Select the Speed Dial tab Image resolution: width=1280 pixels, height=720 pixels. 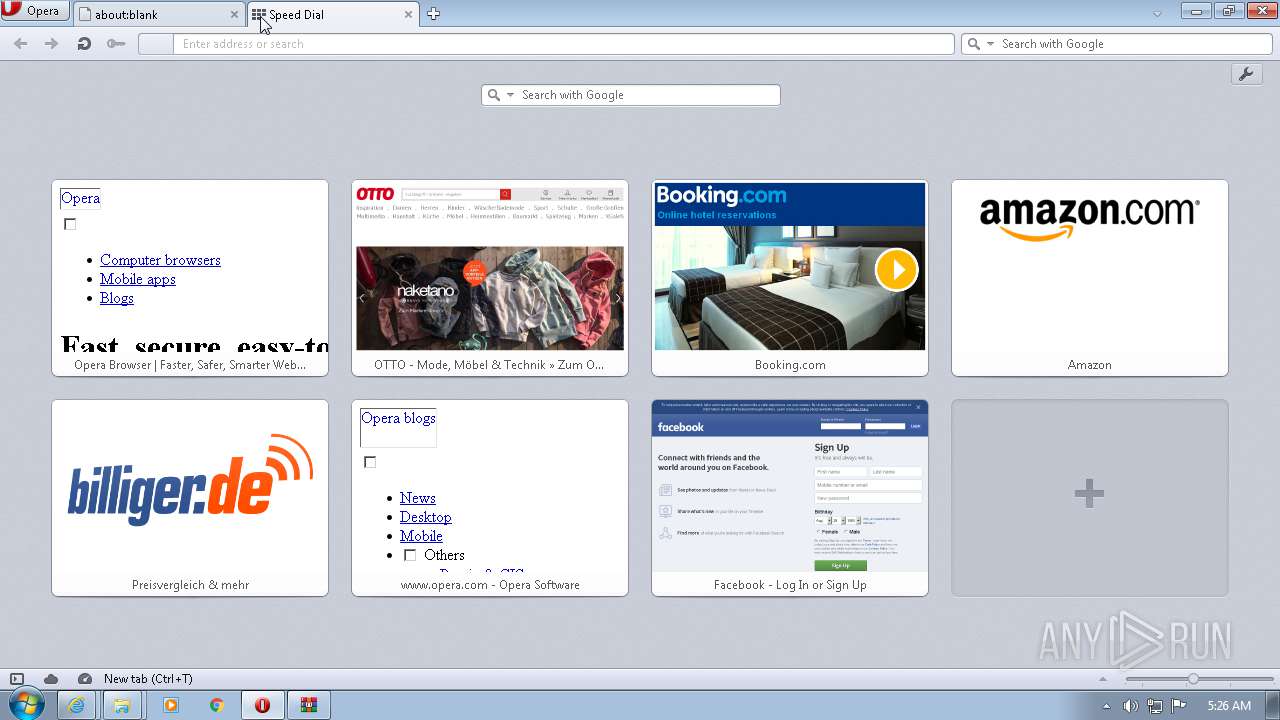coord(332,14)
